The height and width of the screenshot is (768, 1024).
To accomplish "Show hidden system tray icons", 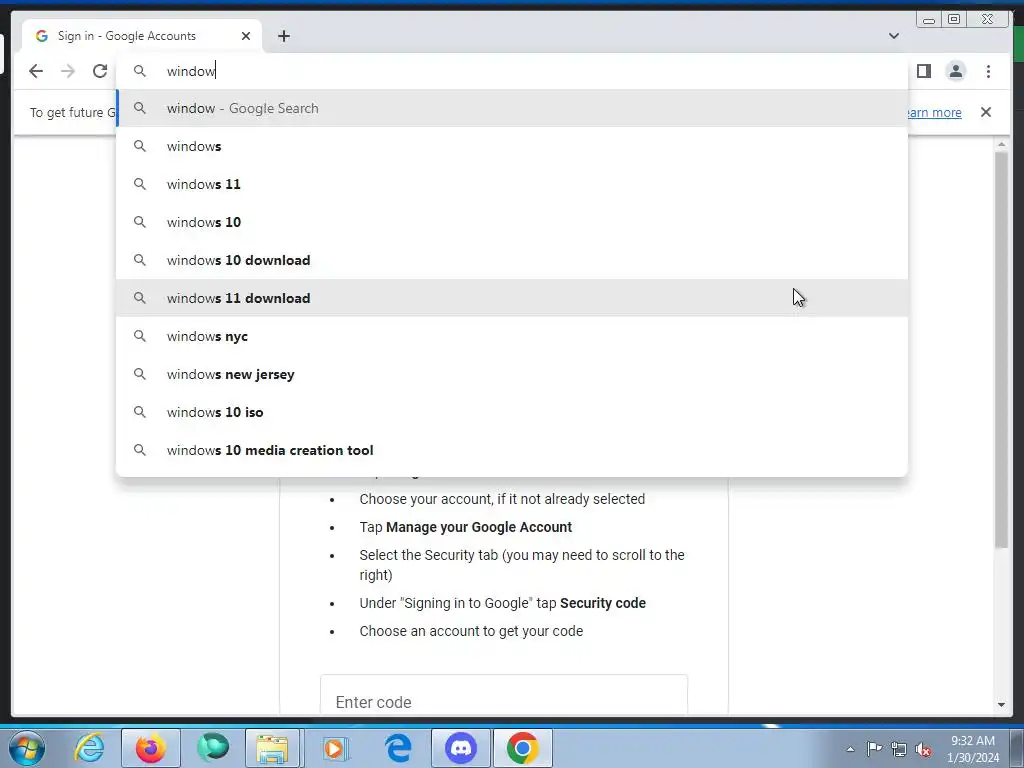I will pyautogui.click(x=850, y=749).
